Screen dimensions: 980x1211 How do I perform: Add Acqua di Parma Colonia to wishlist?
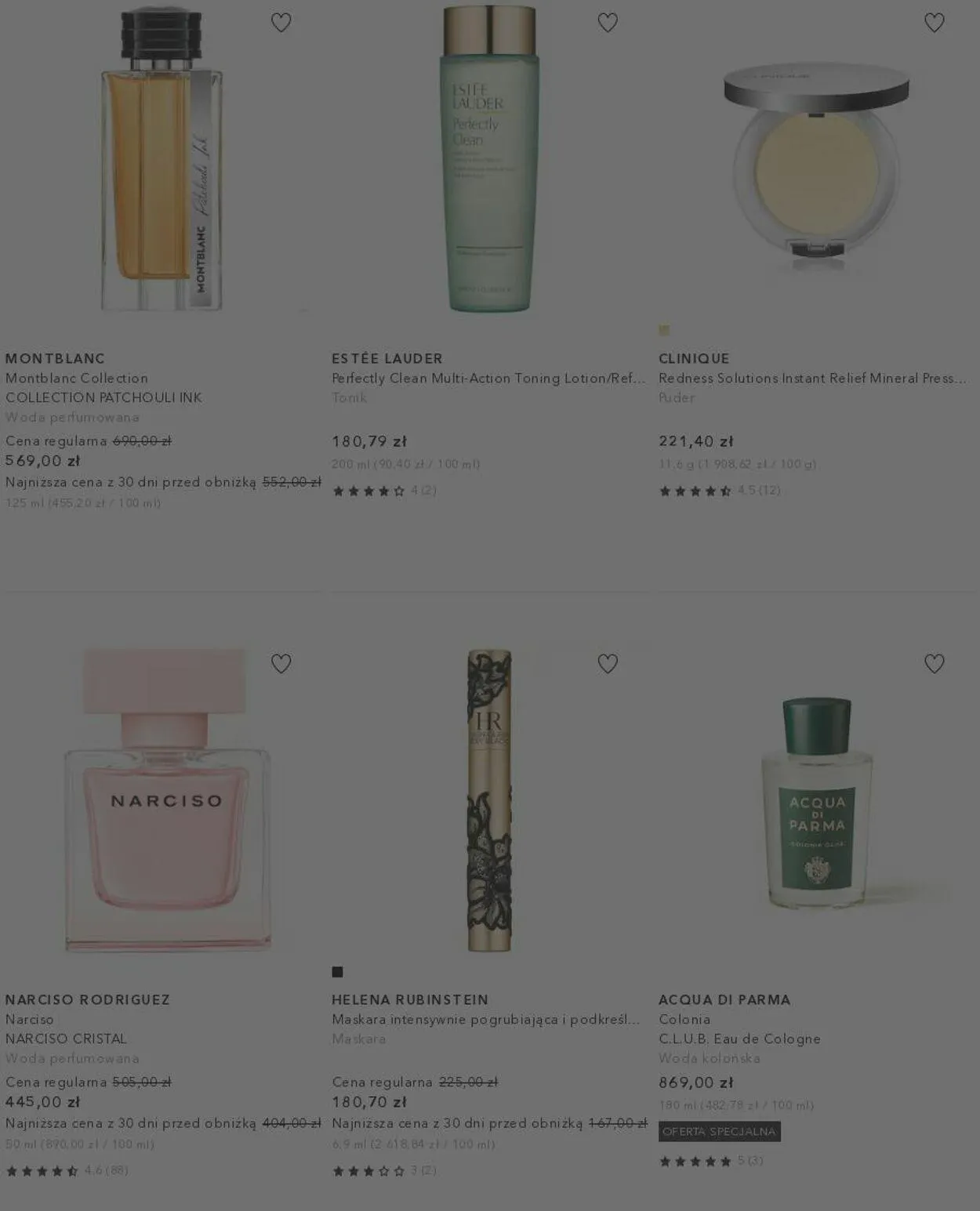point(934,664)
